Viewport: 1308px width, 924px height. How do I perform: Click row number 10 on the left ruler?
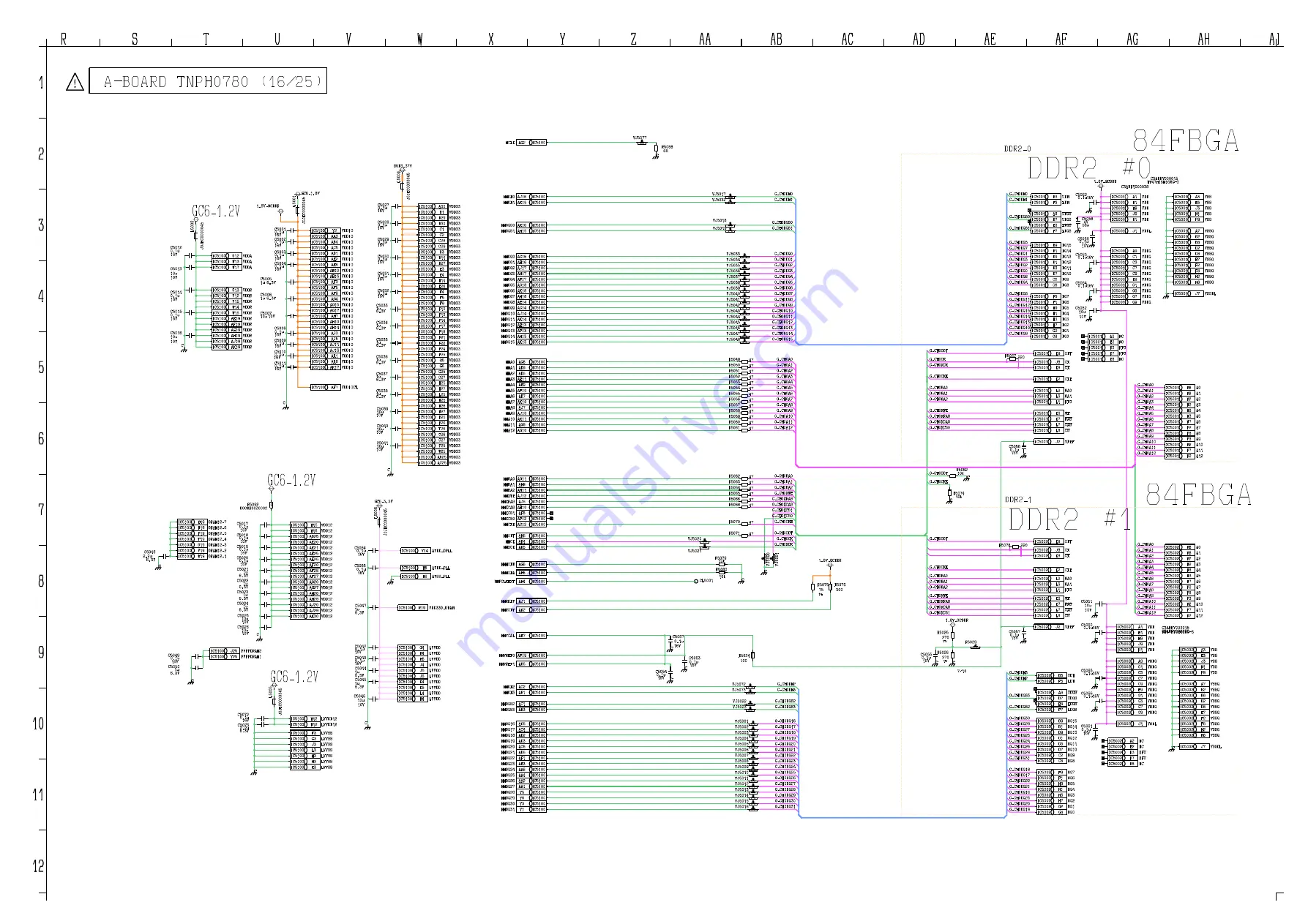coord(39,724)
